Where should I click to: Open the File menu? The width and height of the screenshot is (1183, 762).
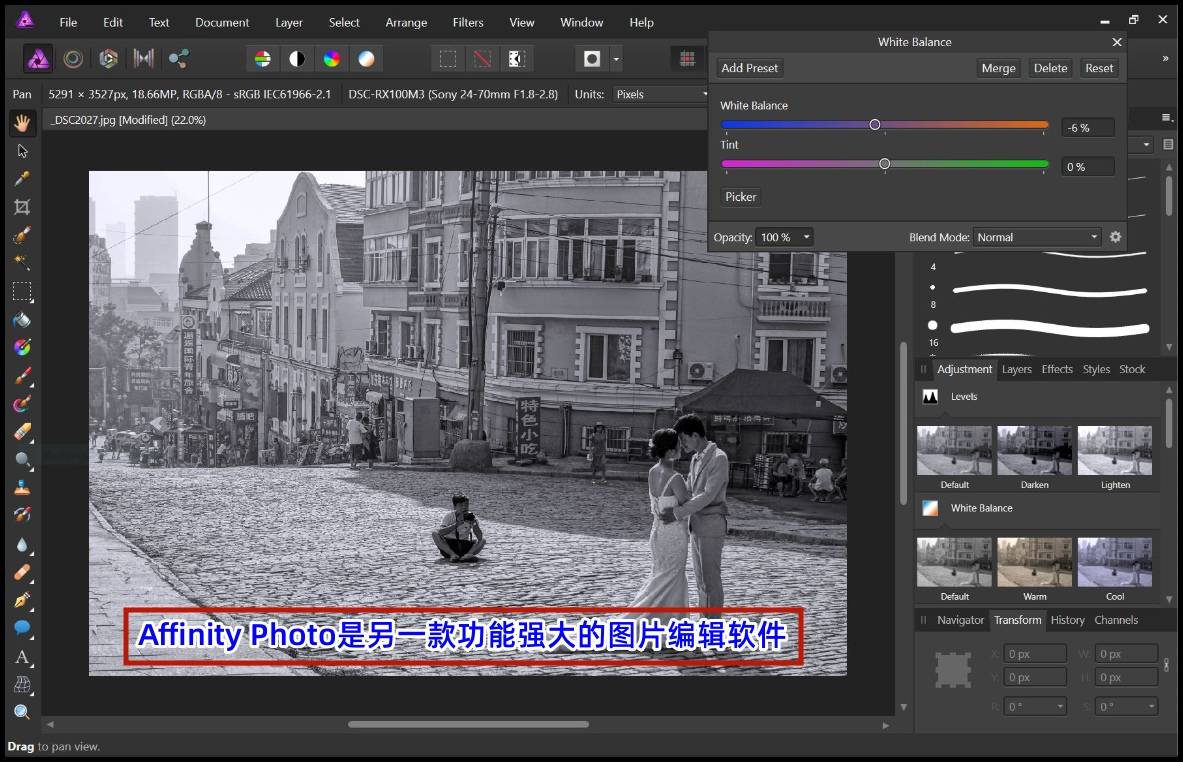pos(68,23)
